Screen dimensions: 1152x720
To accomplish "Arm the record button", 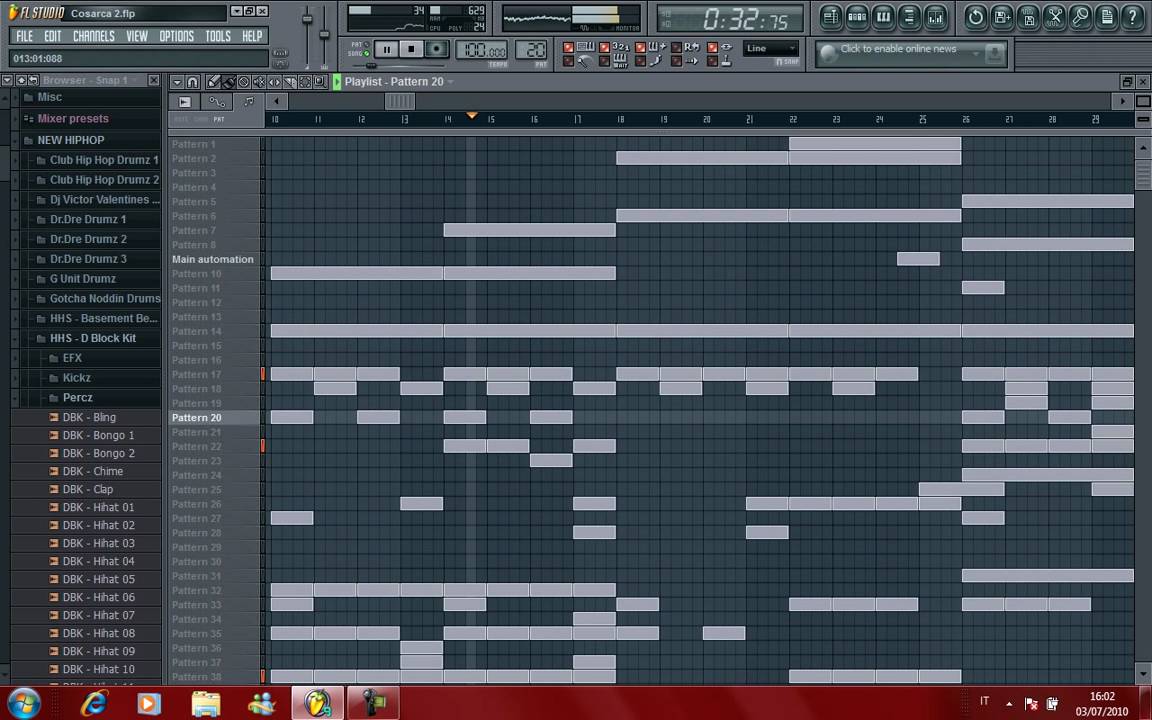I will 436,49.
